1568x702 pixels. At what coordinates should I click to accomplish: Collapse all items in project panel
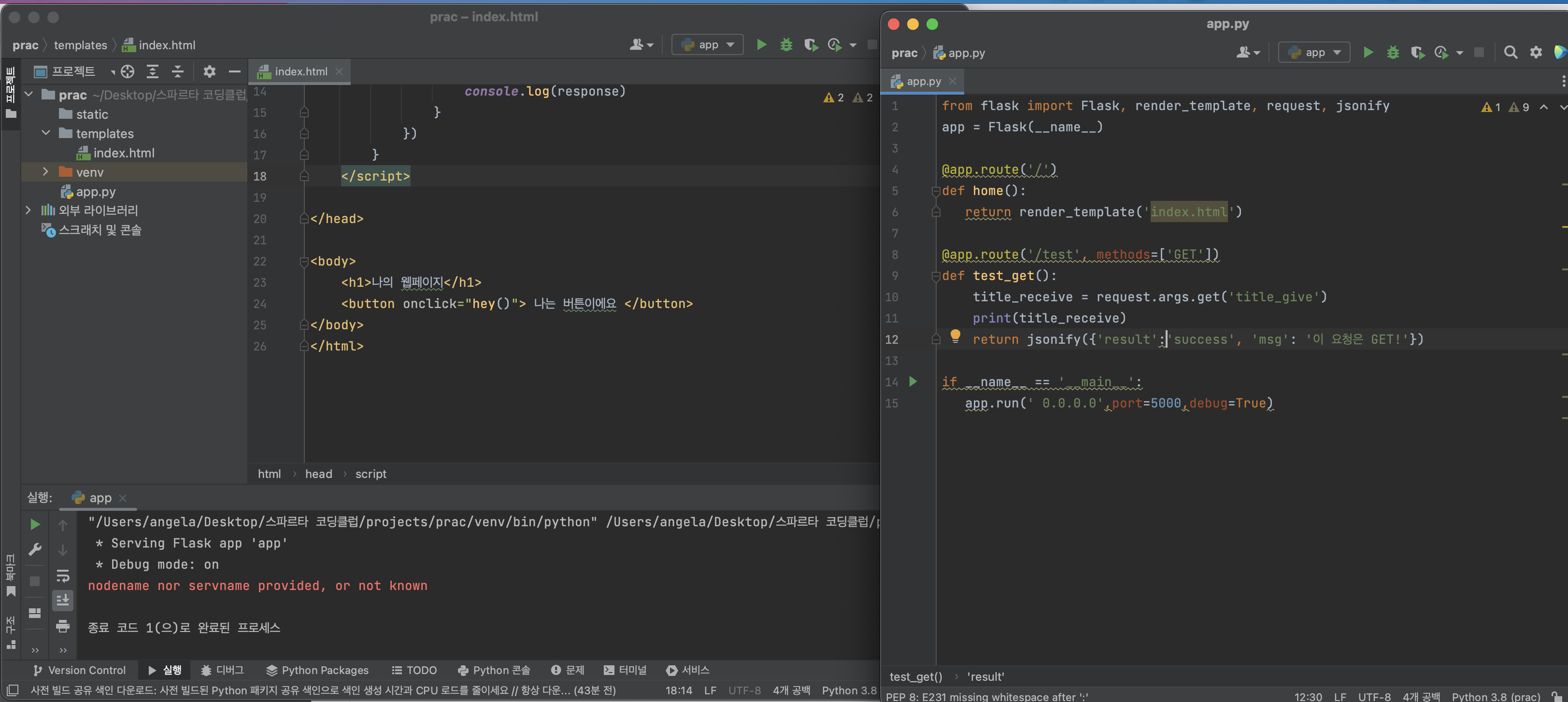[x=178, y=72]
